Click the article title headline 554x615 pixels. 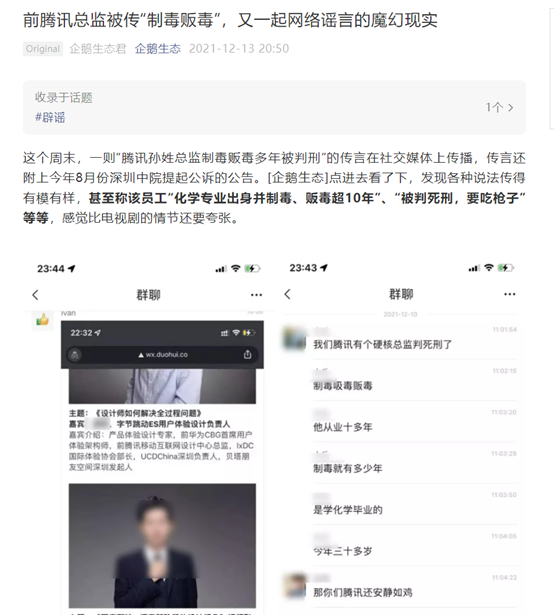pyautogui.click(x=230, y=20)
